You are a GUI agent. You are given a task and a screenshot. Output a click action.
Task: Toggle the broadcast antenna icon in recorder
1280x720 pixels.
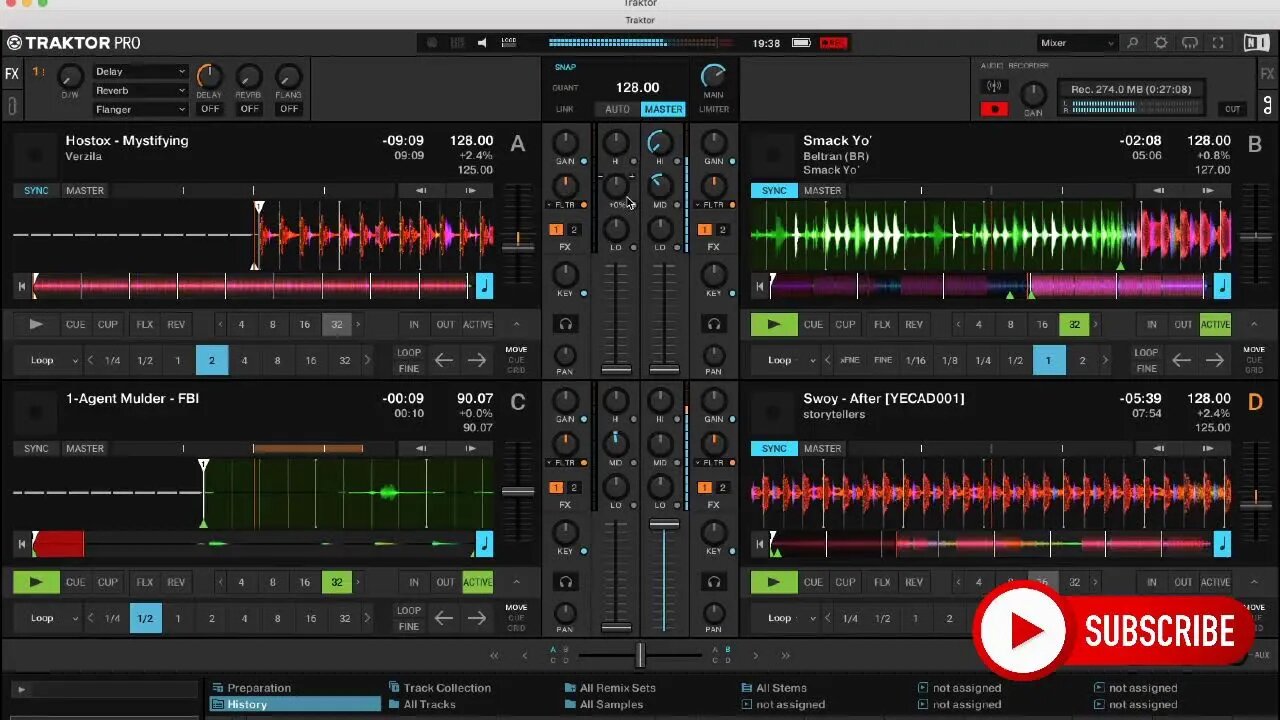pyautogui.click(x=994, y=86)
